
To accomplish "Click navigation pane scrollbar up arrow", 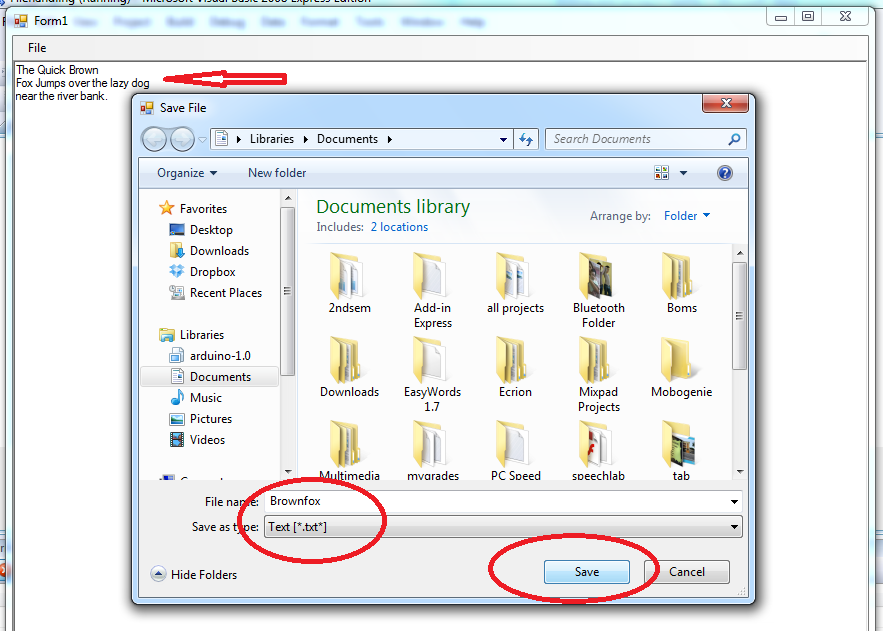I will (288, 198).
